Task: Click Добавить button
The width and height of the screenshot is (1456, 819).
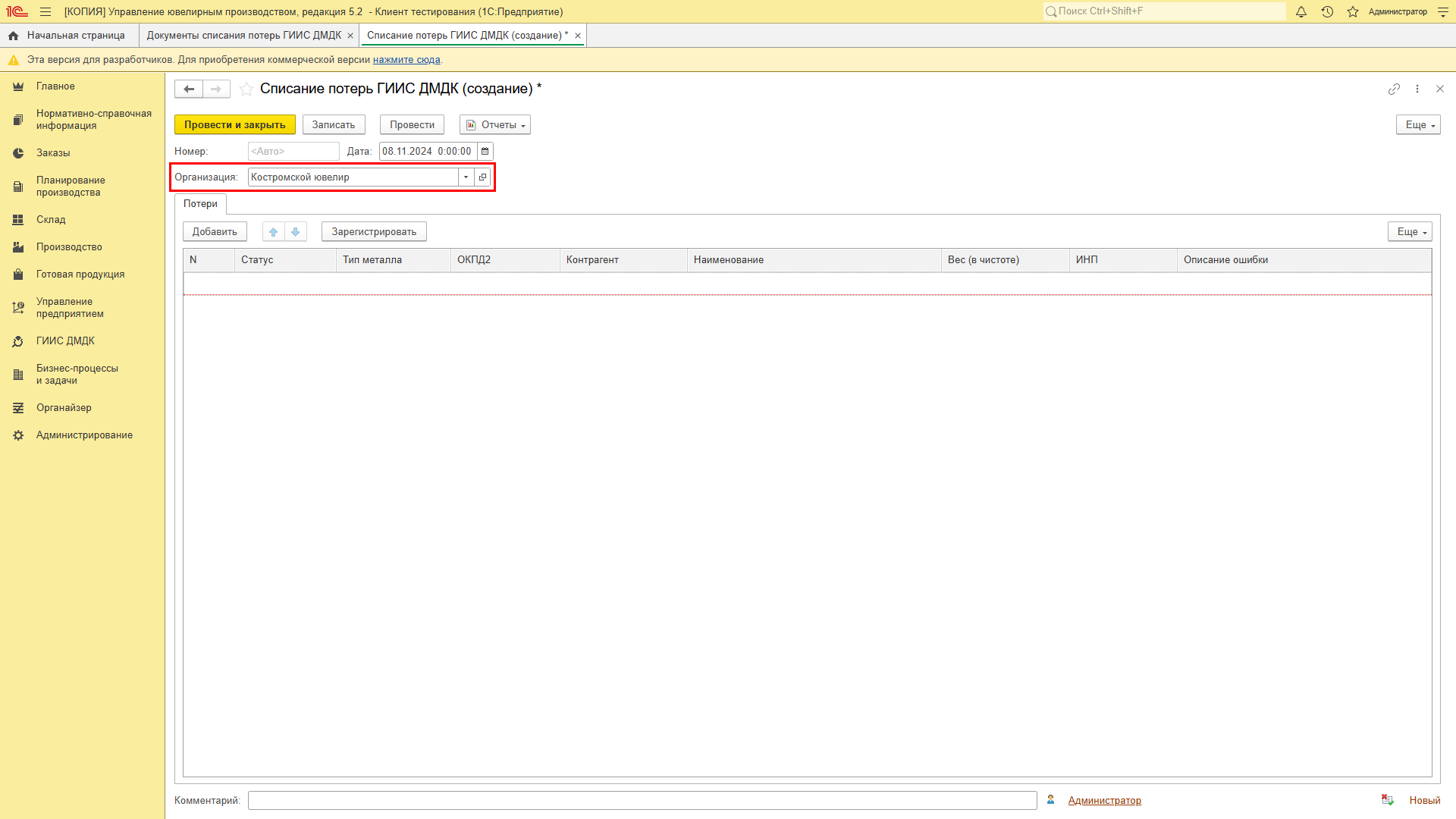Action: click(x=215, y=231)
